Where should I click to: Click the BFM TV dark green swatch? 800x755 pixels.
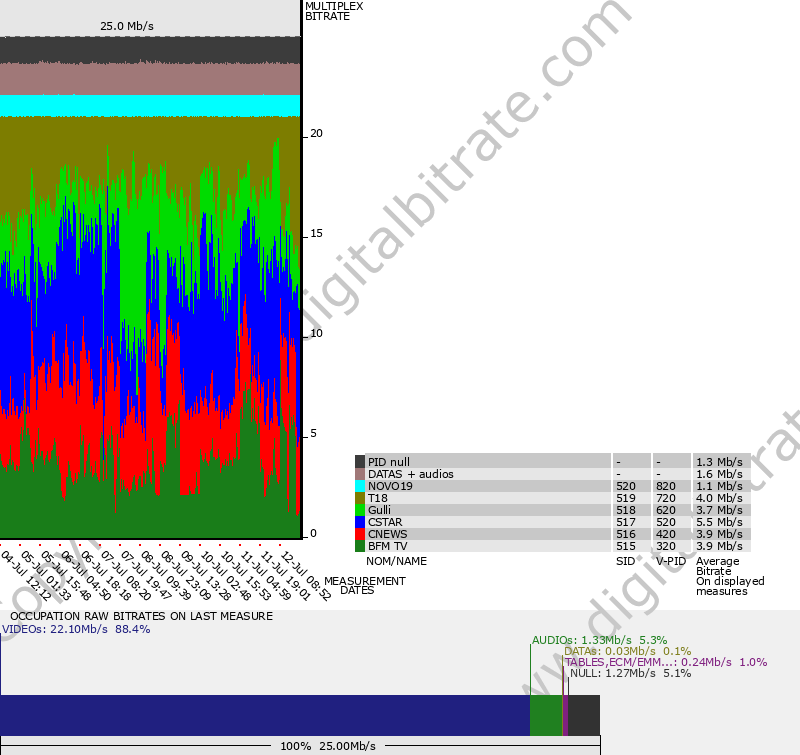click(360, 546)
